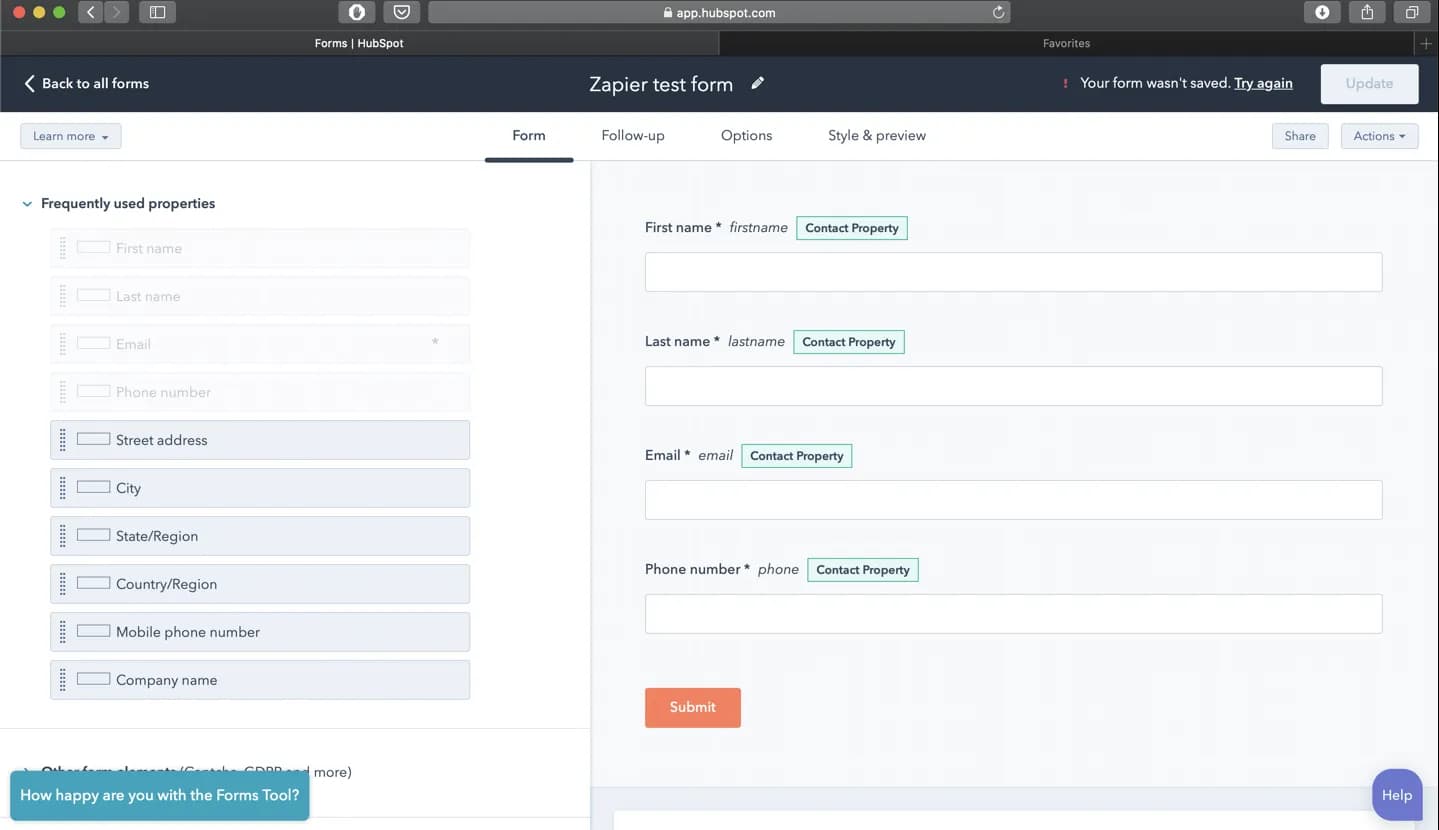This screenshot has height=830, width=1439.
Task: Open Safari downloads icon
Action: [x=1322, y=12]
